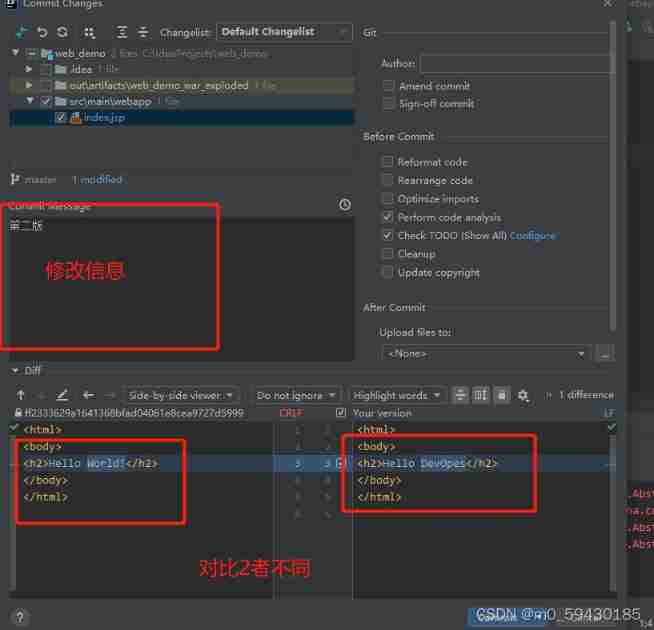Click the Collapse All icon in changes toolbar
Screen dimensions: 654x630
click(143, 32)
